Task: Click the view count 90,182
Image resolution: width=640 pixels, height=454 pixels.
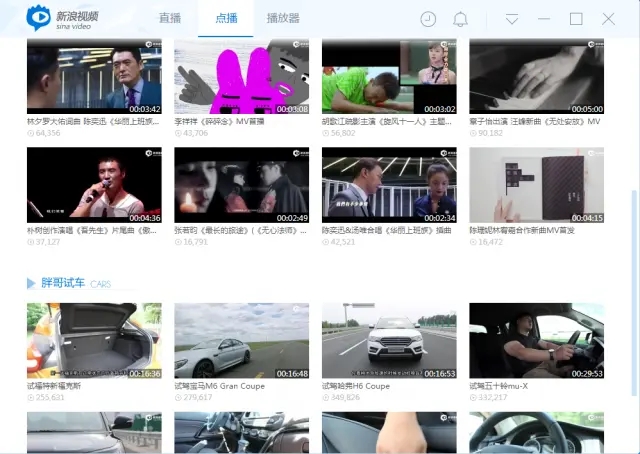Action: pyautogui.click(x=486, y=133)
